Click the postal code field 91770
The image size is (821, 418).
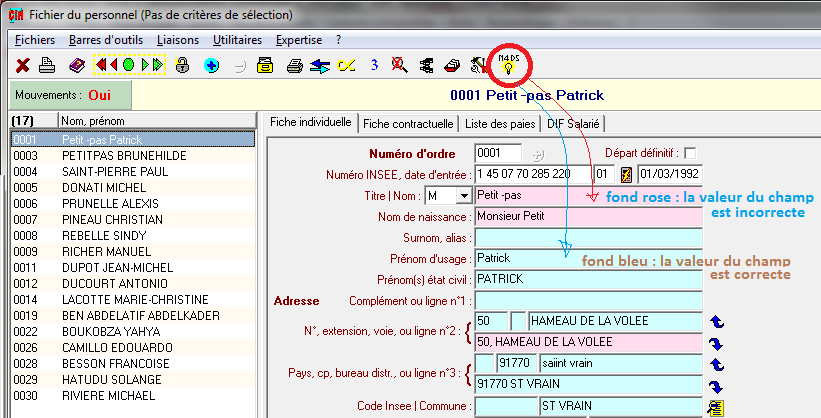tap(517, 363)
